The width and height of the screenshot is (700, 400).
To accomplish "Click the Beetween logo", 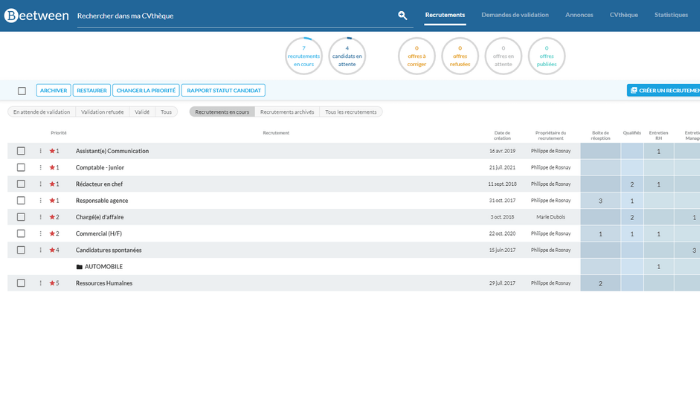I will click(x=35, y=15).
